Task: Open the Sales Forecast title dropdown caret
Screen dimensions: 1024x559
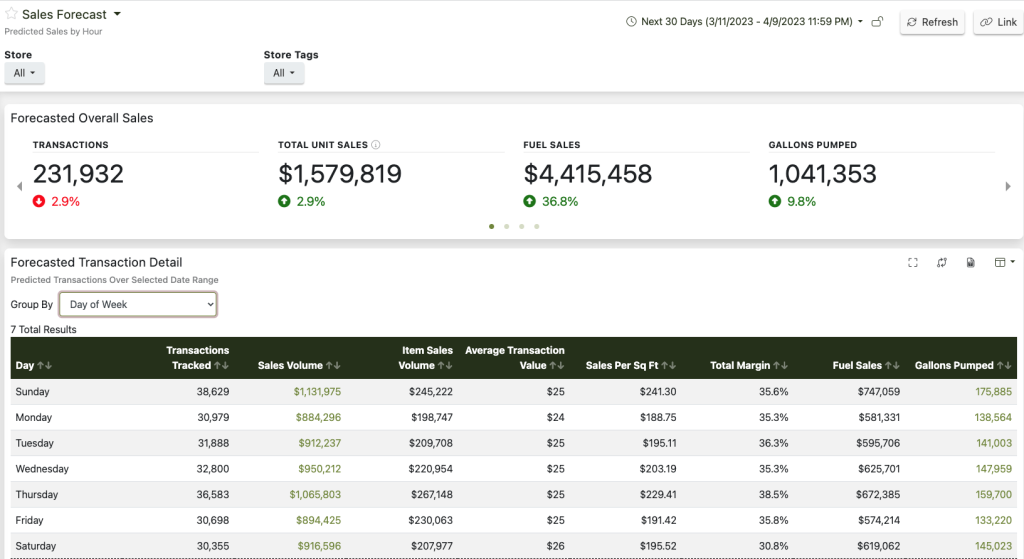Action: click(117, 14)
